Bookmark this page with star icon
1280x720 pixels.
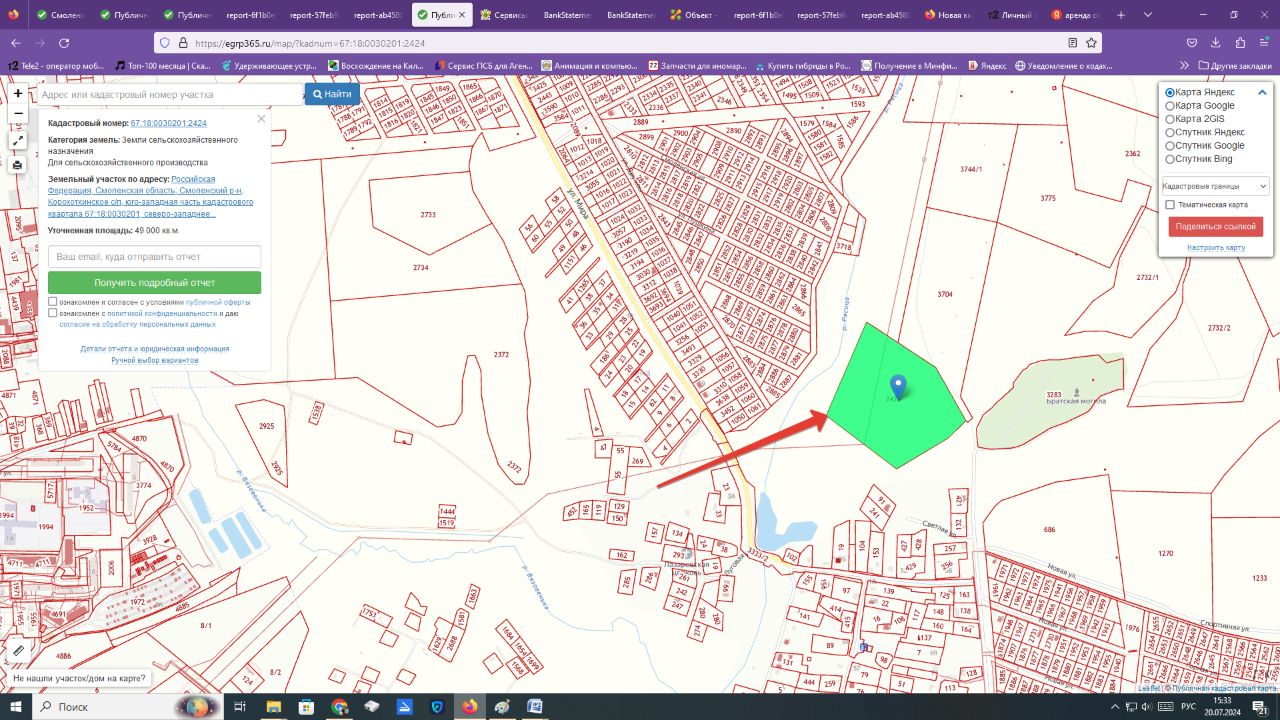click(x=1092, y=43)
